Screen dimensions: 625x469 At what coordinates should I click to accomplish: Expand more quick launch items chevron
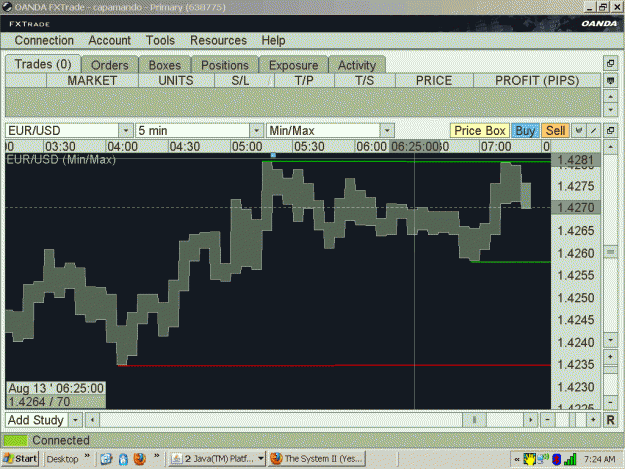click(156, 455)
